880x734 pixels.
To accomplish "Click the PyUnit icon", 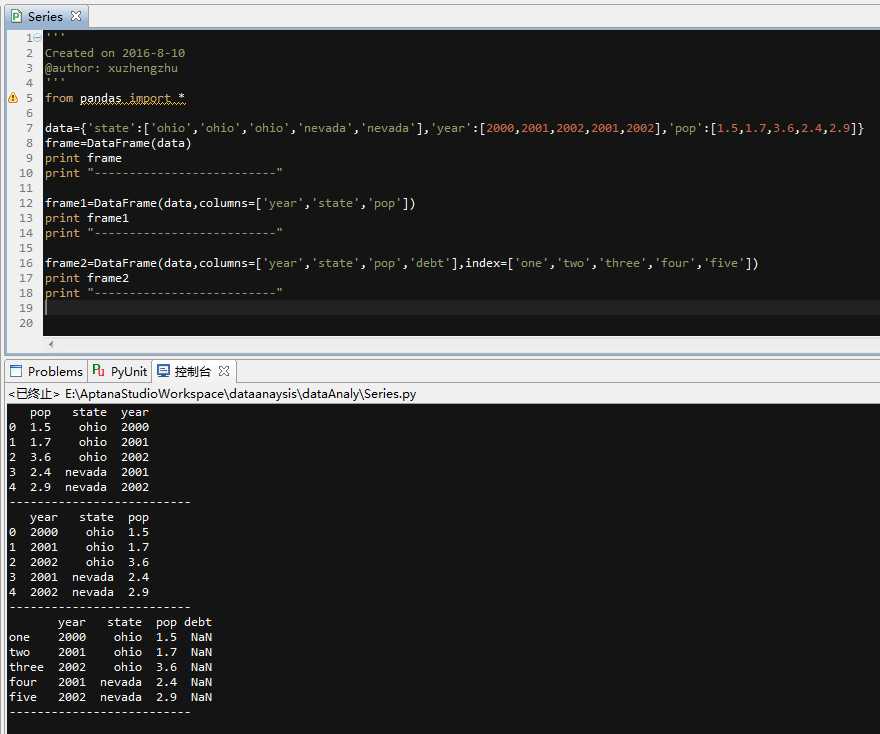I will point(99,370).
